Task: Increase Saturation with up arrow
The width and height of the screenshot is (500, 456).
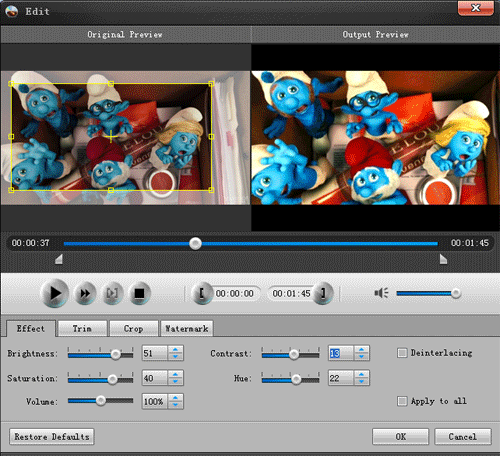Action: (x=175, y=374)
